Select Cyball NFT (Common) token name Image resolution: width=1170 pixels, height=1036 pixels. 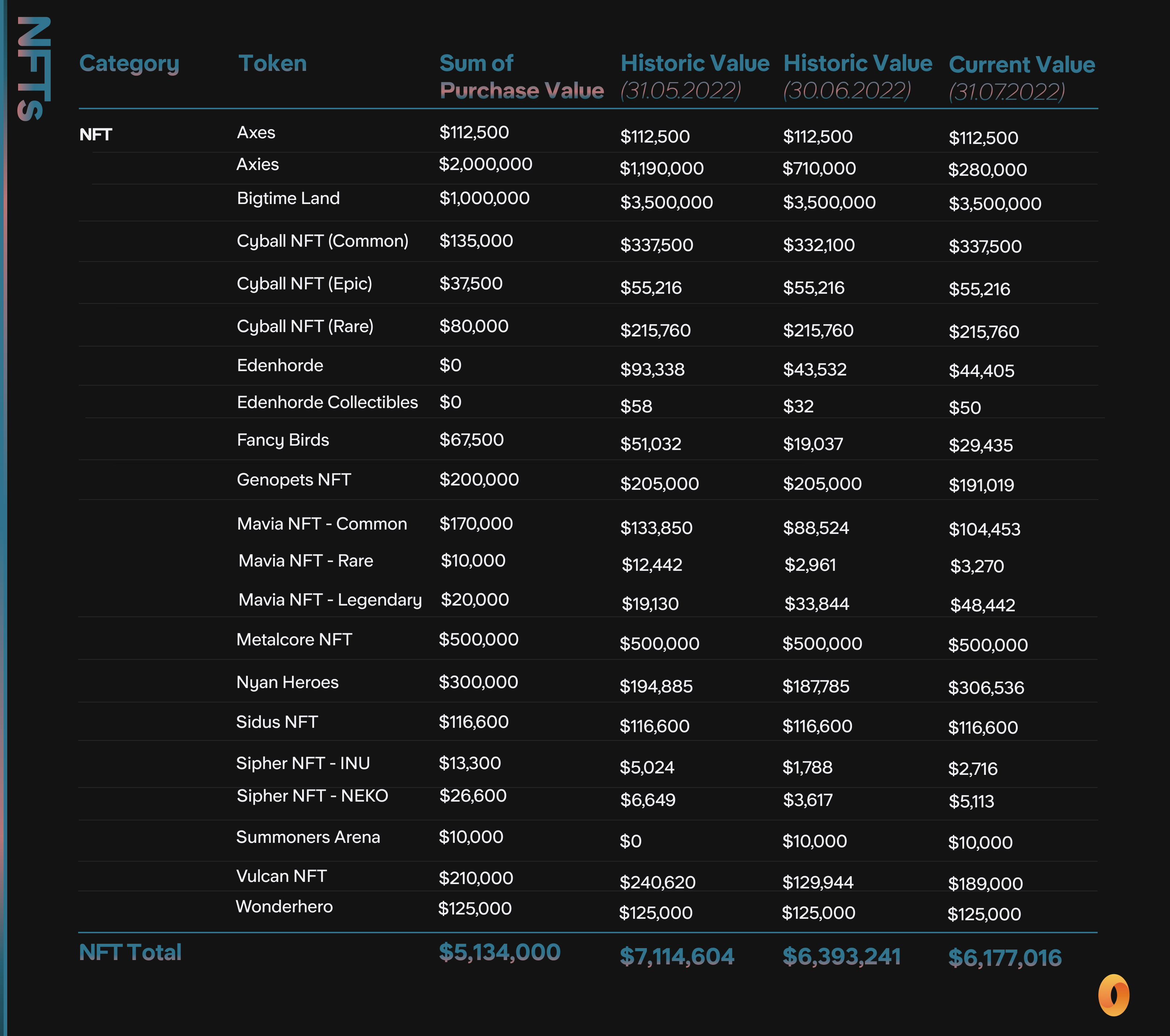tap(323, 241)
